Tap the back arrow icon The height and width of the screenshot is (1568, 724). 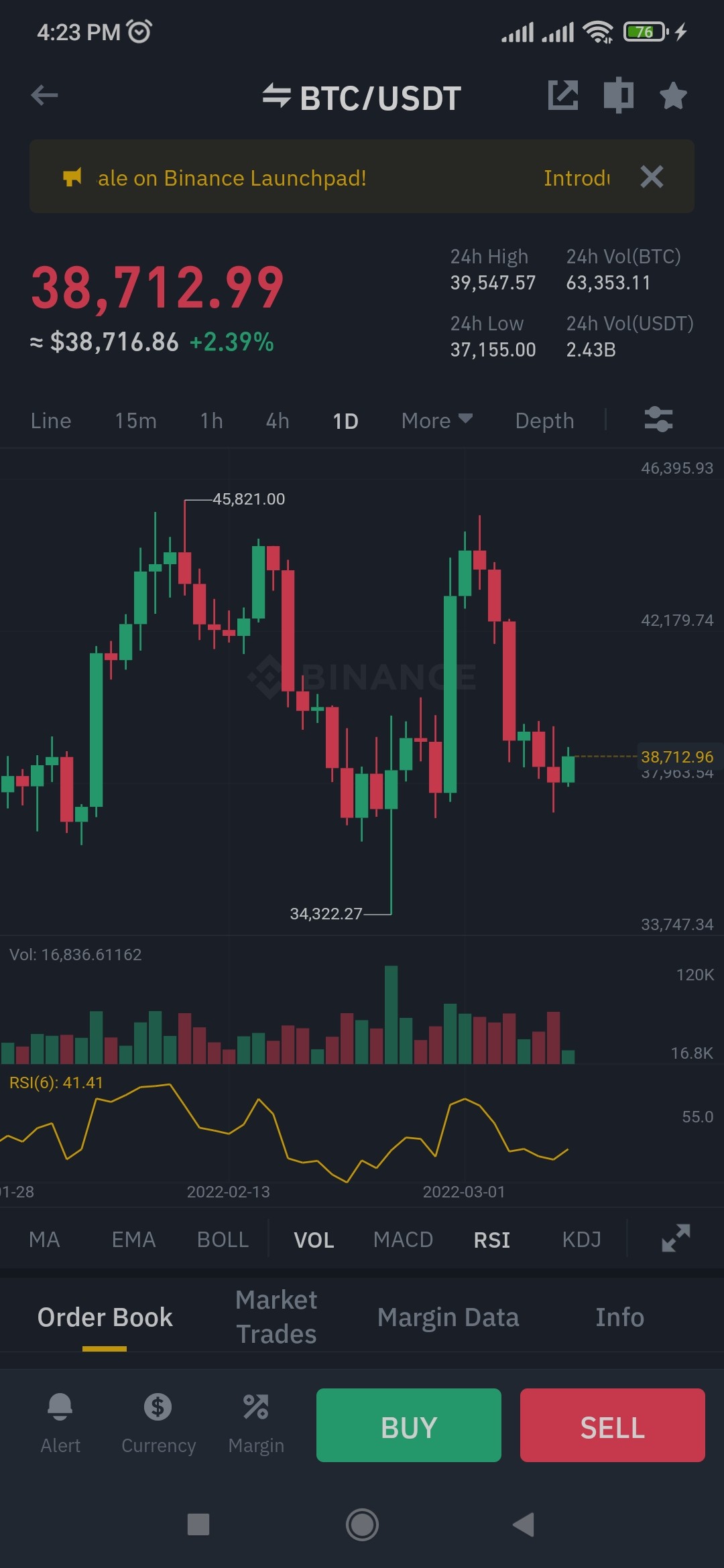pos(44,96)
